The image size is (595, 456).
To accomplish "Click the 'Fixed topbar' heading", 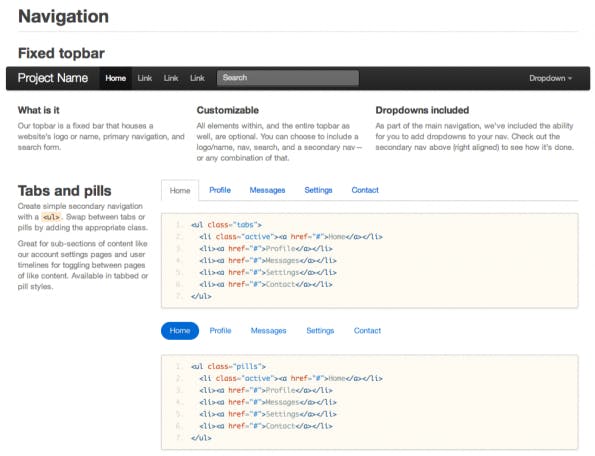I will coord(61,53).
